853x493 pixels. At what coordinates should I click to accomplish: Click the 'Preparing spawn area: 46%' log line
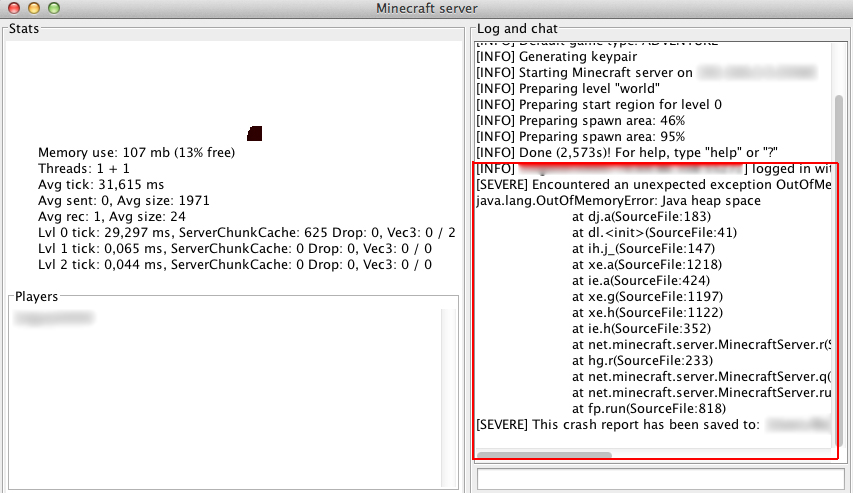(580, 120)
